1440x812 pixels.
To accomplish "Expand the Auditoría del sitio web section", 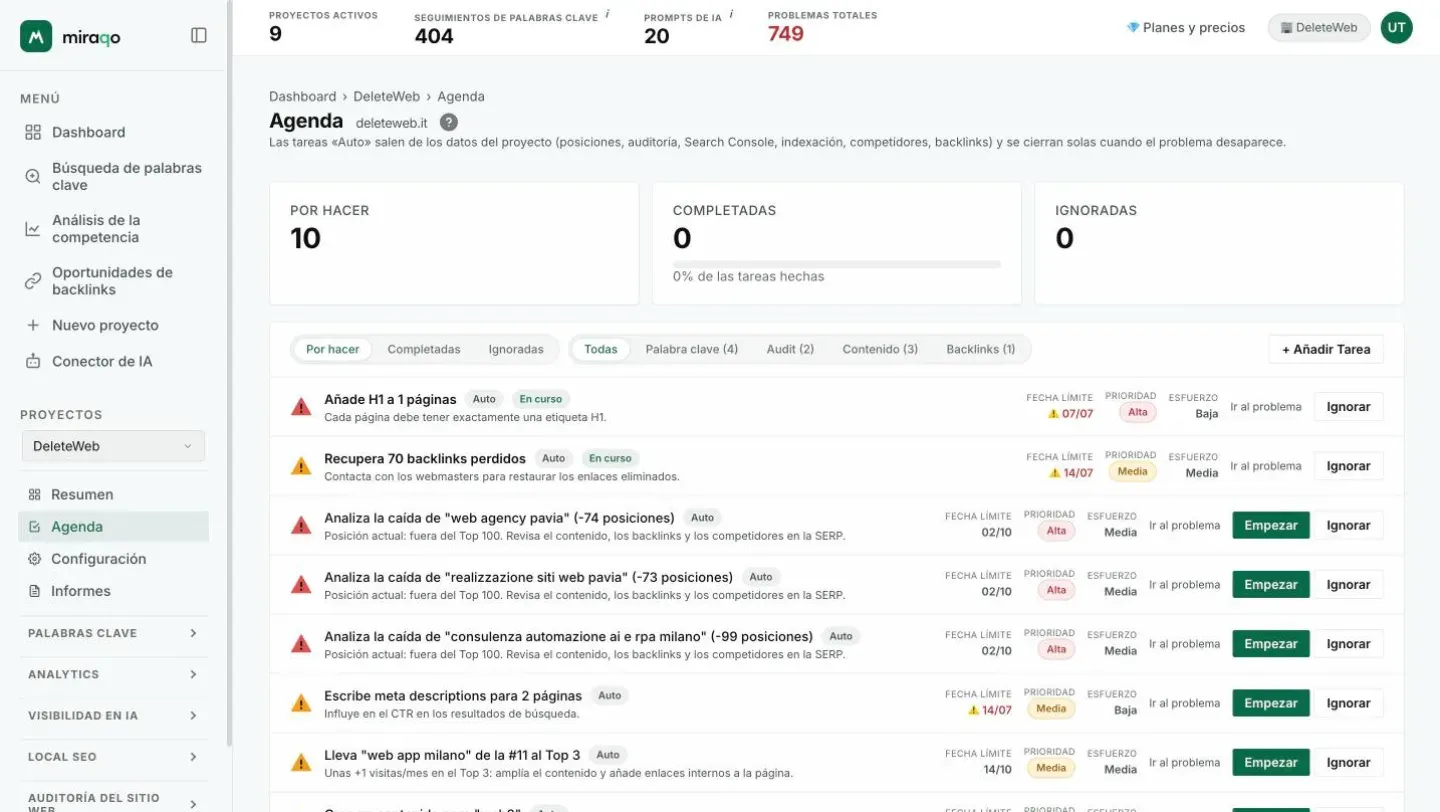I will pos(113,802).
